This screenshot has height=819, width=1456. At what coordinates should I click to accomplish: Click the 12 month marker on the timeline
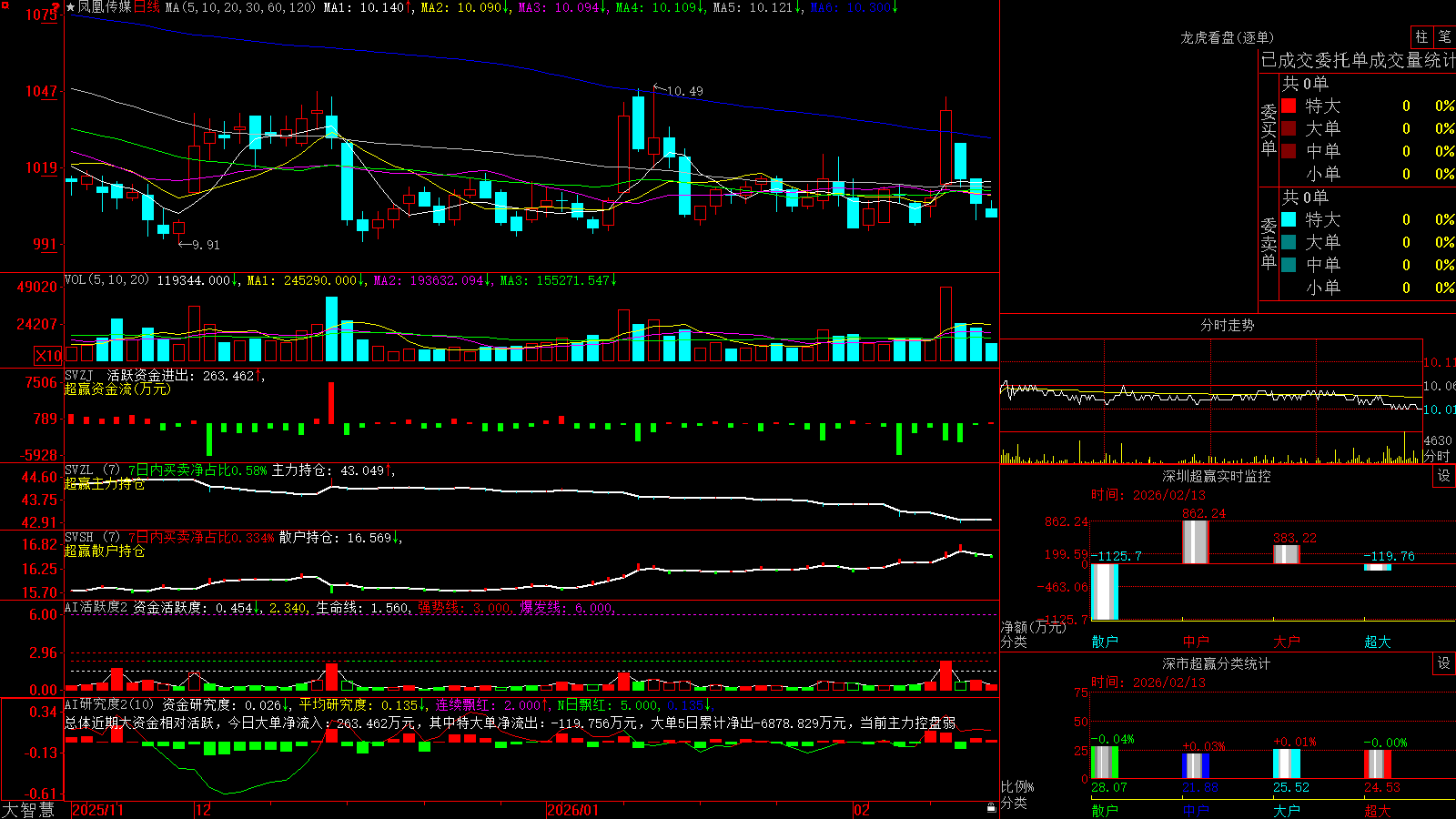pyautogui.click(x=204, y=810)
